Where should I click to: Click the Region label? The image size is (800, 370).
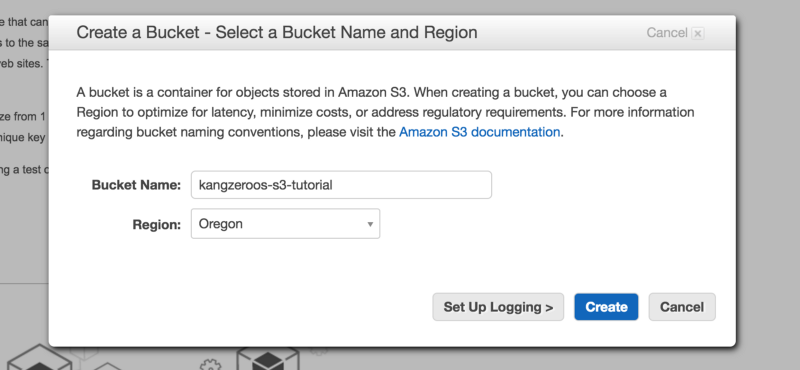[157, 225]
